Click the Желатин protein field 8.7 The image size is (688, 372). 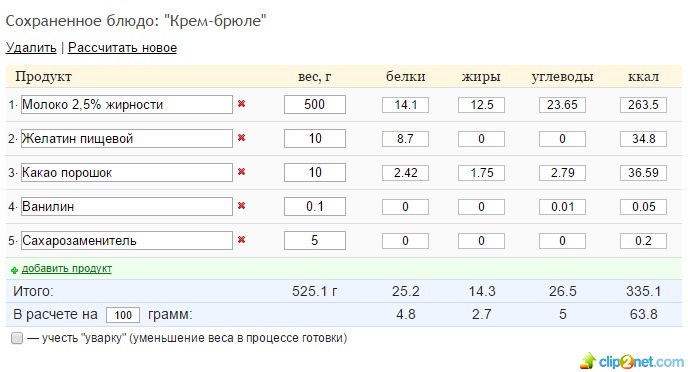point(405,139)
